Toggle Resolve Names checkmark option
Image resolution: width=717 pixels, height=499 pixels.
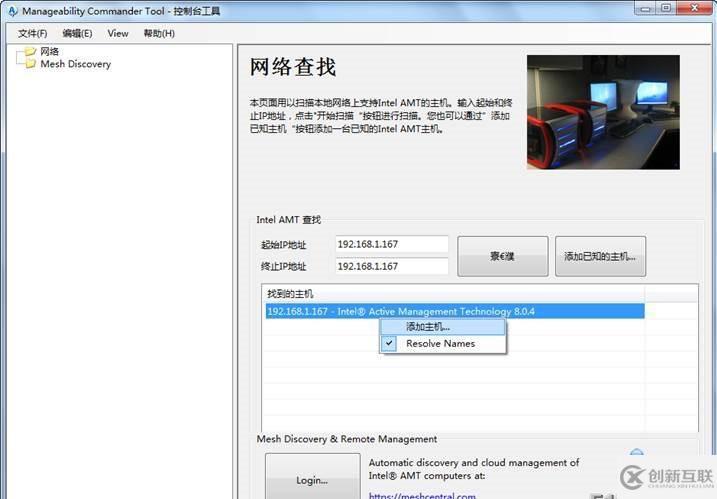point(443,343)
